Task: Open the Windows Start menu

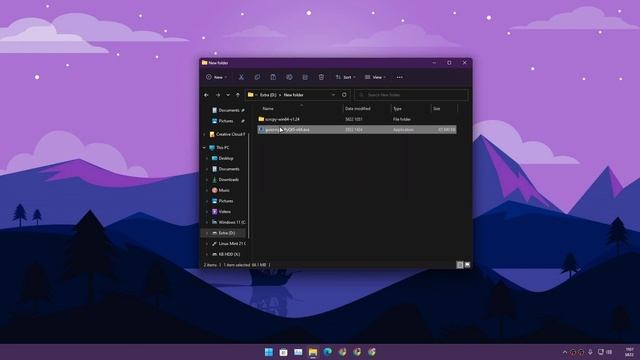Action: click(269, 352)
